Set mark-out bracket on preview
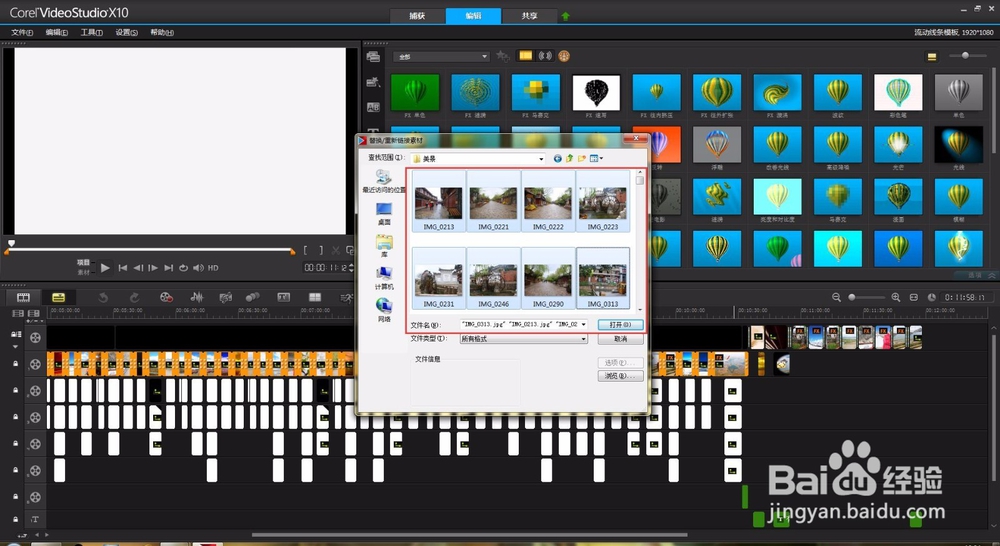The width and height of the screenshot is (1000, 546). tap(321, 251)
